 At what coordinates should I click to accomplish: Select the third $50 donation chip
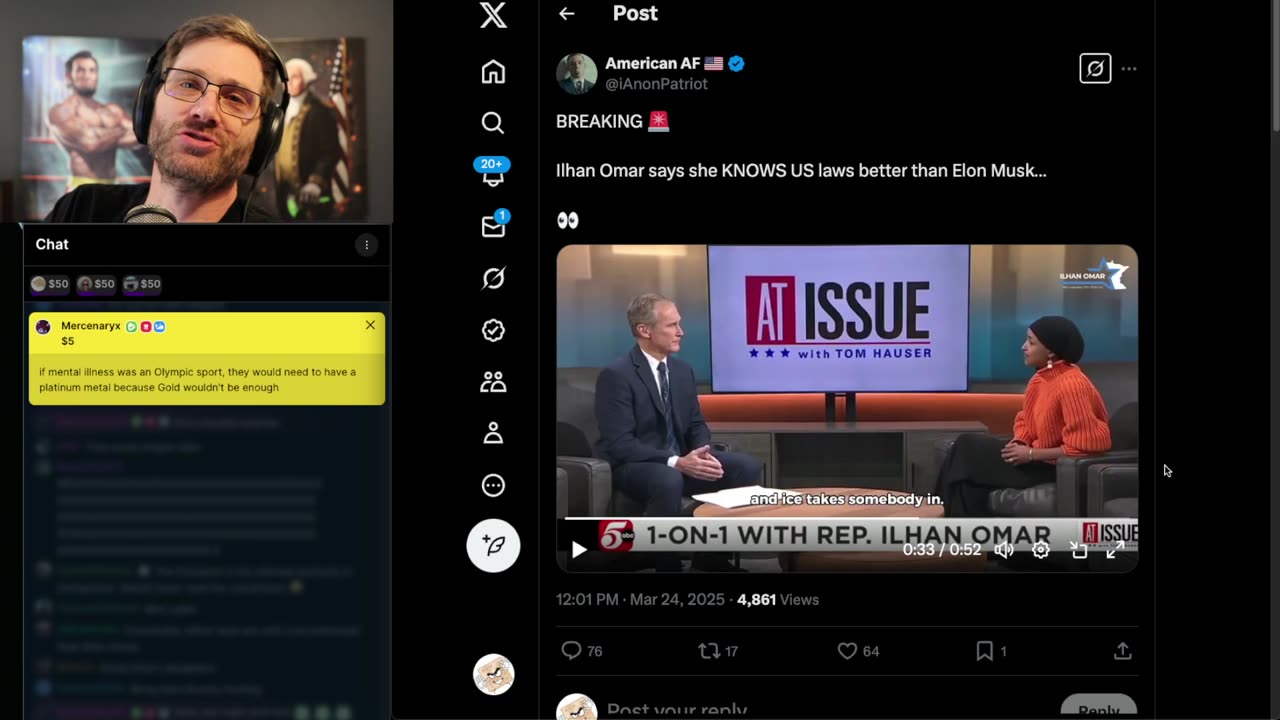142,284
